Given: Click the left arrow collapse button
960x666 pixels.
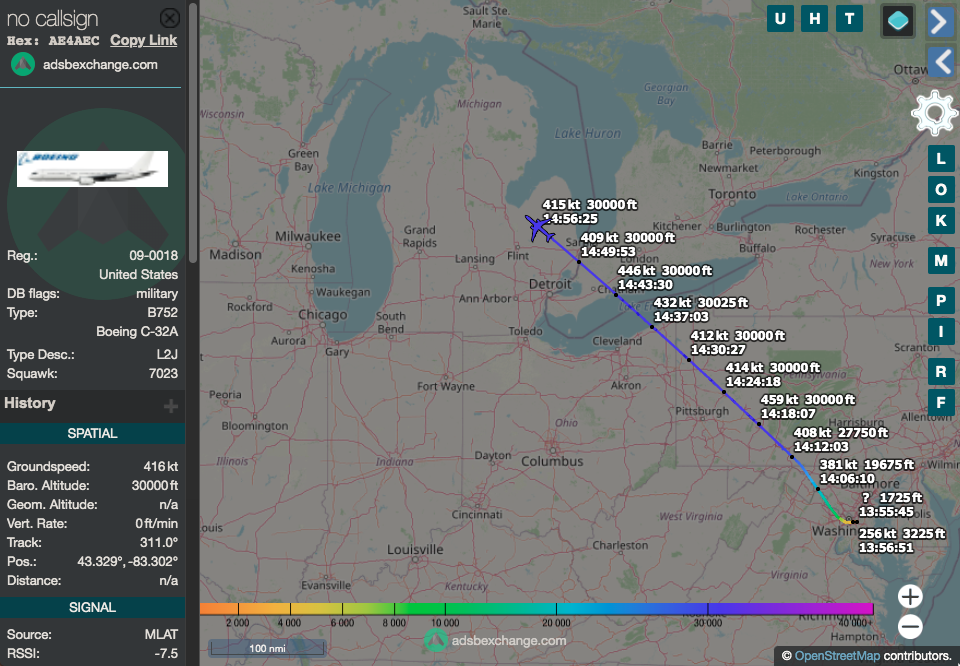Looking at the screenshot, I should click(x=940, y=62).
